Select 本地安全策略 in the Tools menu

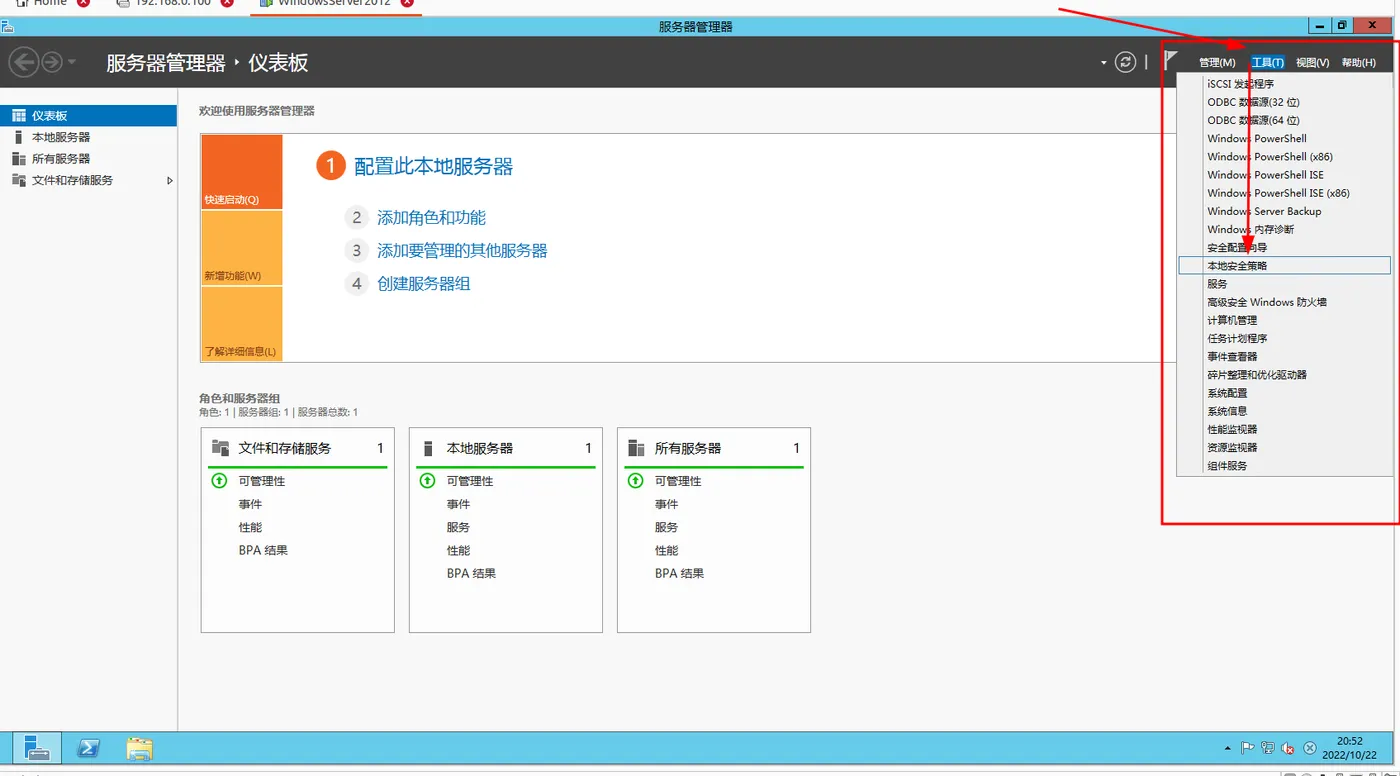tap(1284, 266)
